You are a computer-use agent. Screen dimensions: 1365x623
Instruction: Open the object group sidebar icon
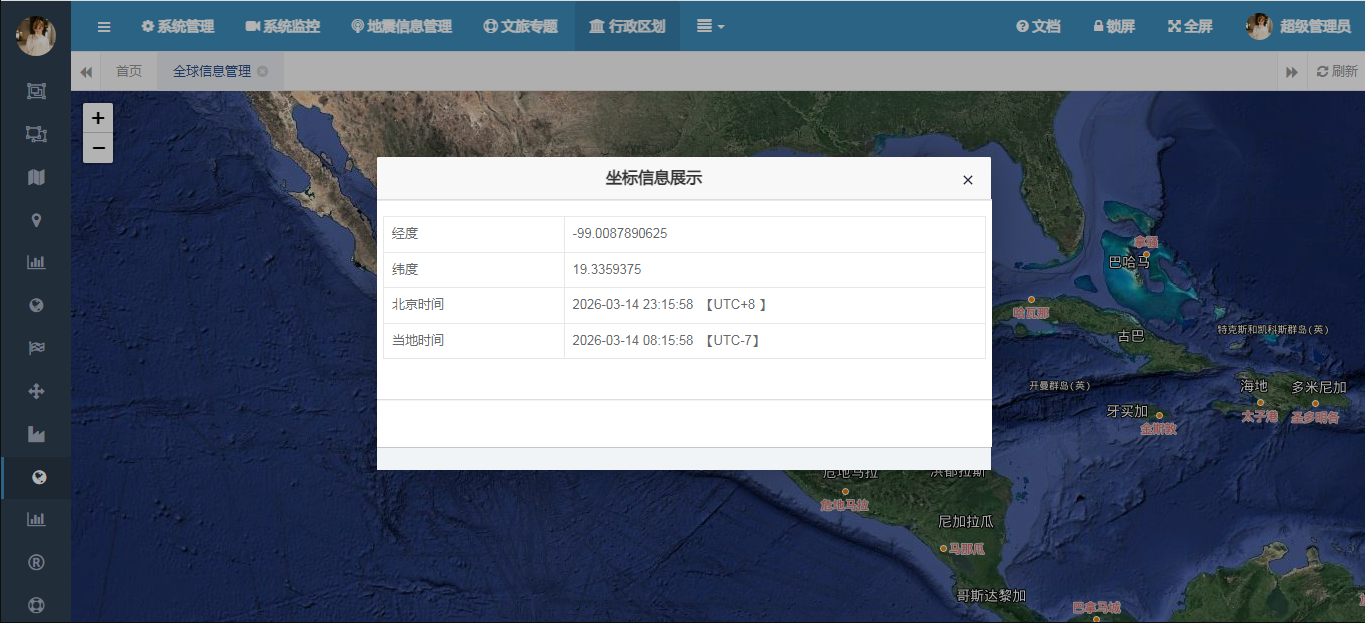point(36,91)
